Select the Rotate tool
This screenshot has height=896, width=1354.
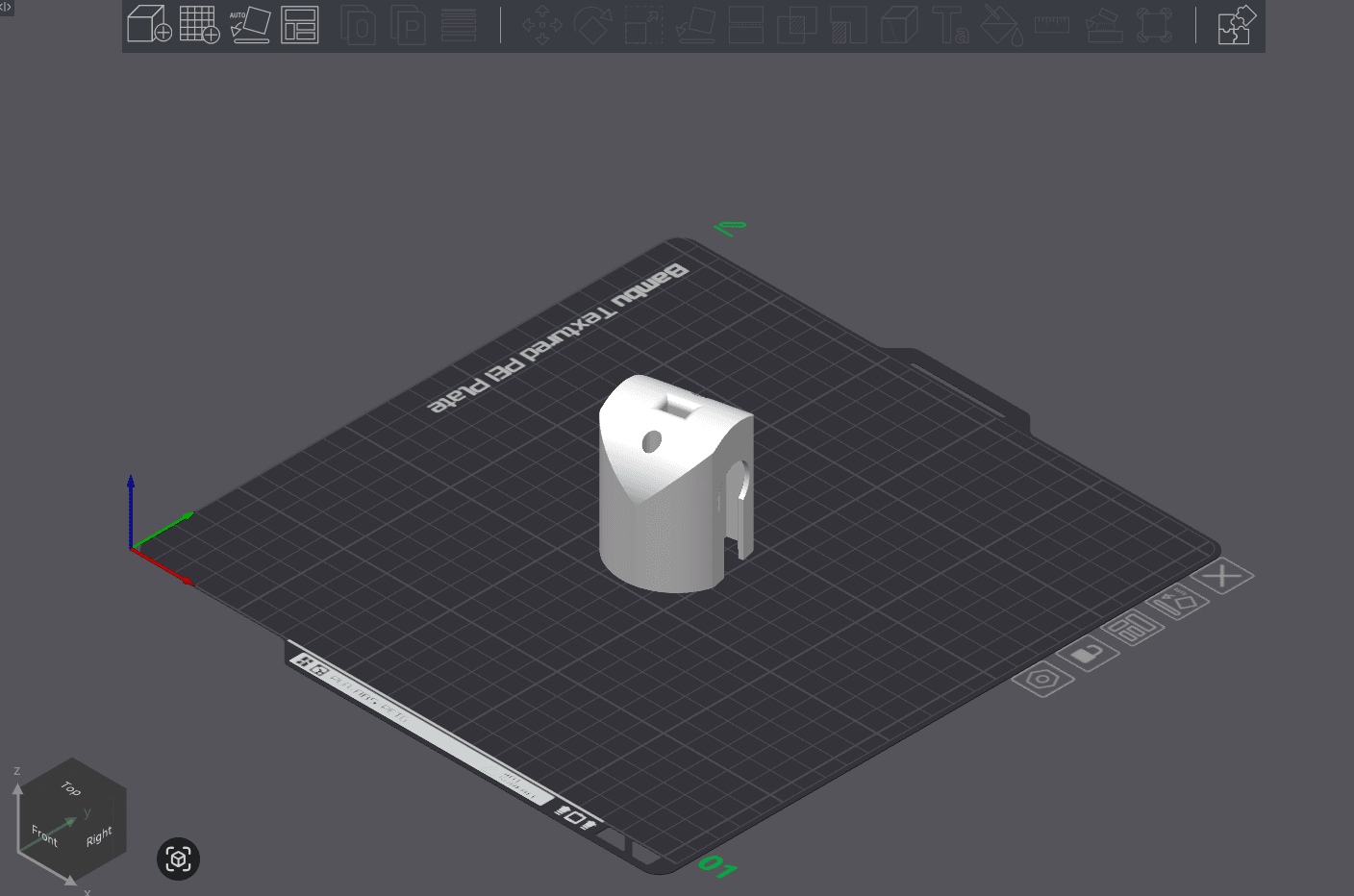coord(593,27)
